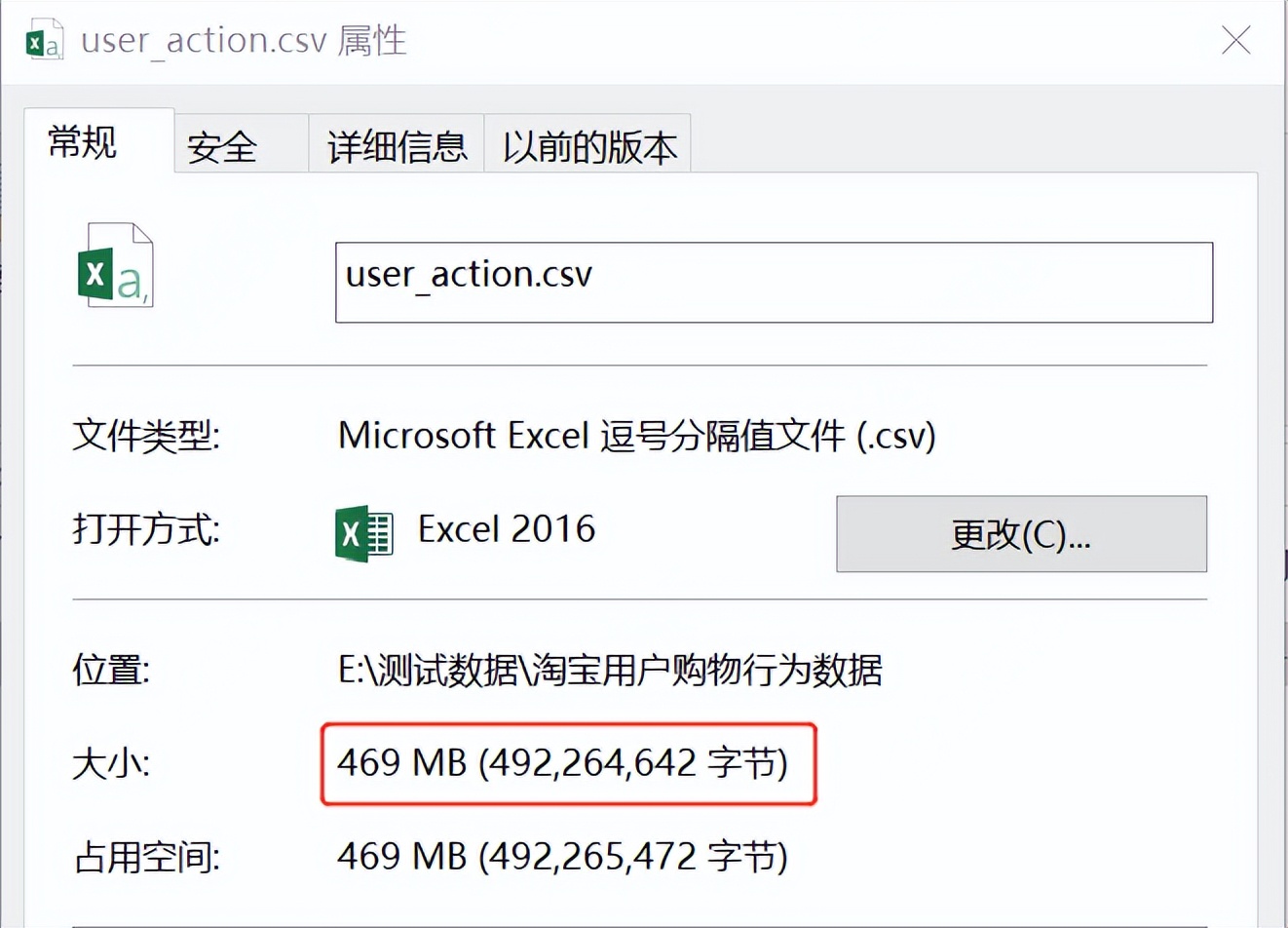Close the properties dialog window
This screenshot has height=928, width=1288.
[1235, 41]
